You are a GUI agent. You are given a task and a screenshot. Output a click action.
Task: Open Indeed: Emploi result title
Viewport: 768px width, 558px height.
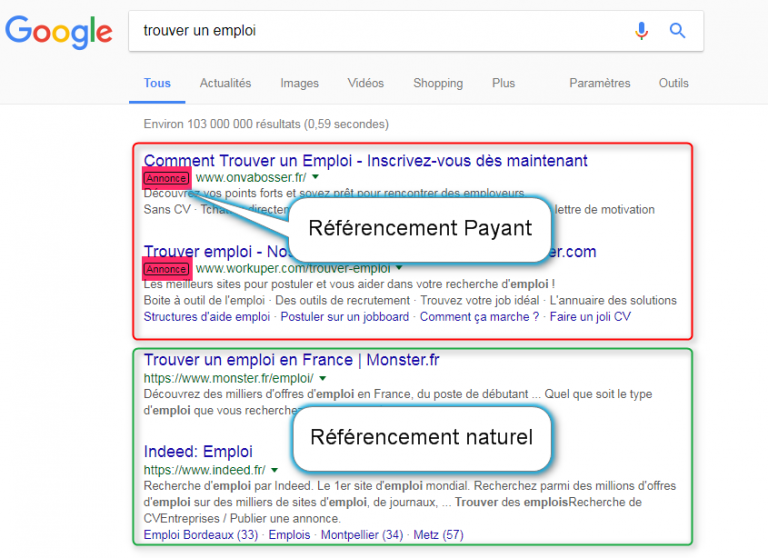coord(198,451)
